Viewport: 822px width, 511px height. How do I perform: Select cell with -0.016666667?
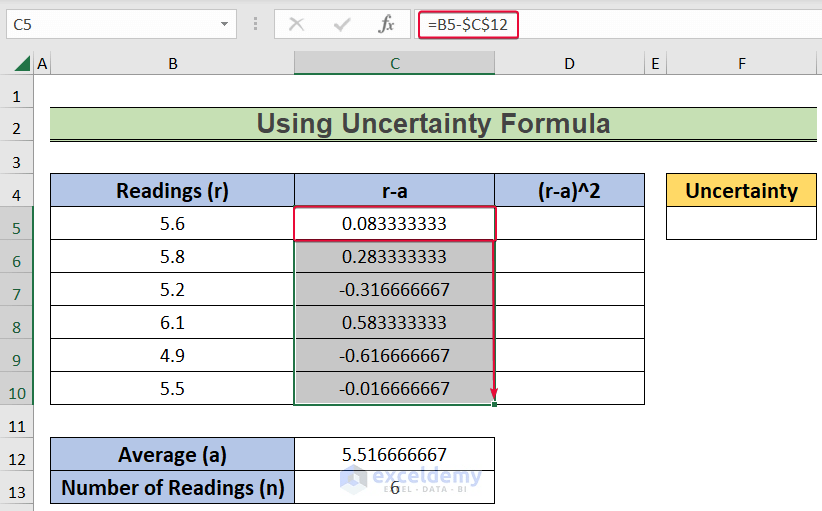point(394,388)
